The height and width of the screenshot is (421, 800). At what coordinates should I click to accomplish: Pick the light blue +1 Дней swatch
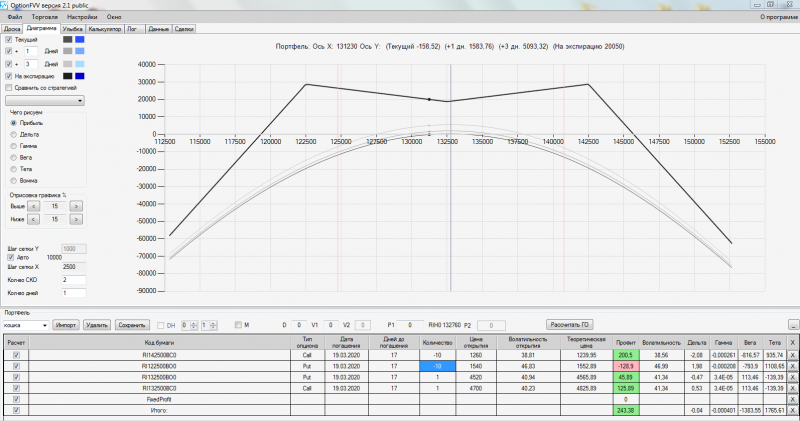[80, 51]
